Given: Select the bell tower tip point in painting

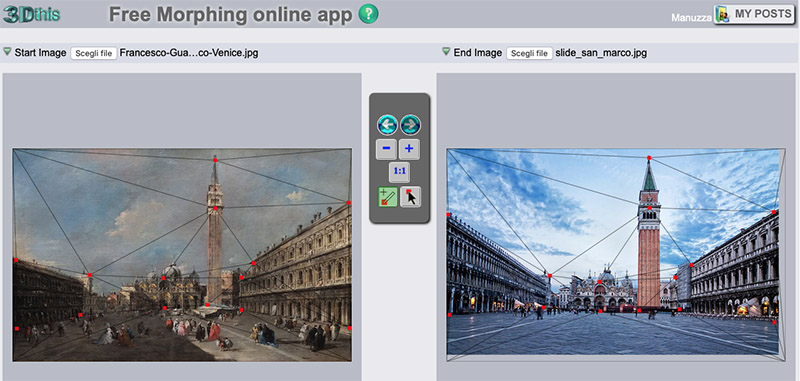Looking at the screenshot, I should [x=215, y=160].
